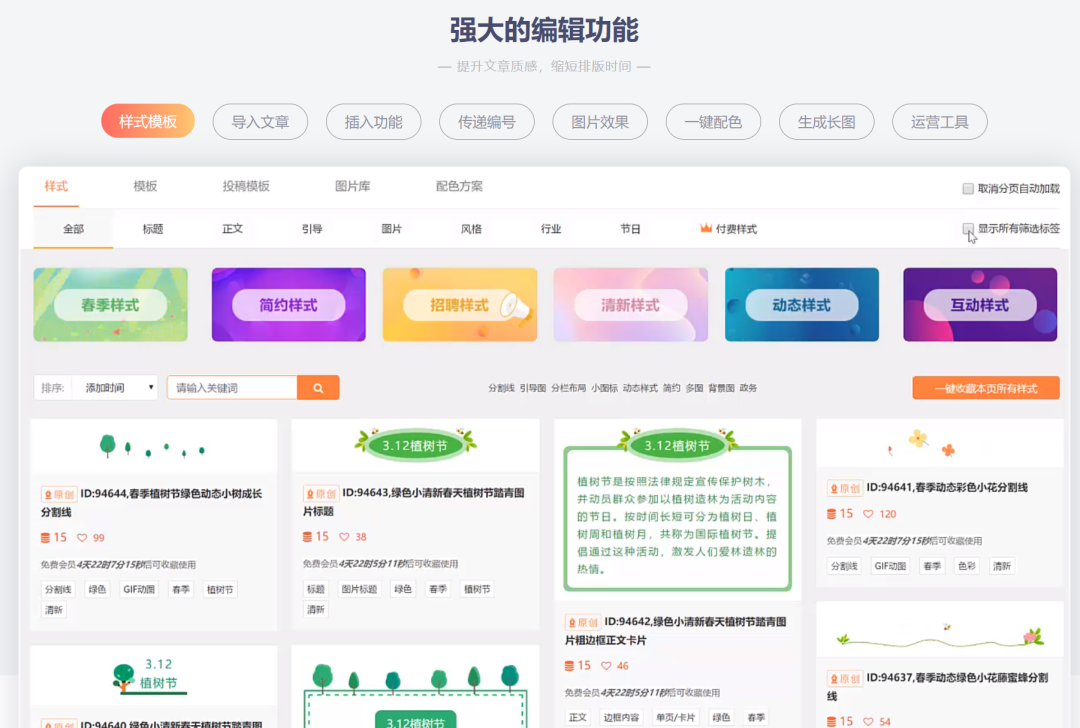Click the 分割线 quick keyword link

click(x=501, y=388)
